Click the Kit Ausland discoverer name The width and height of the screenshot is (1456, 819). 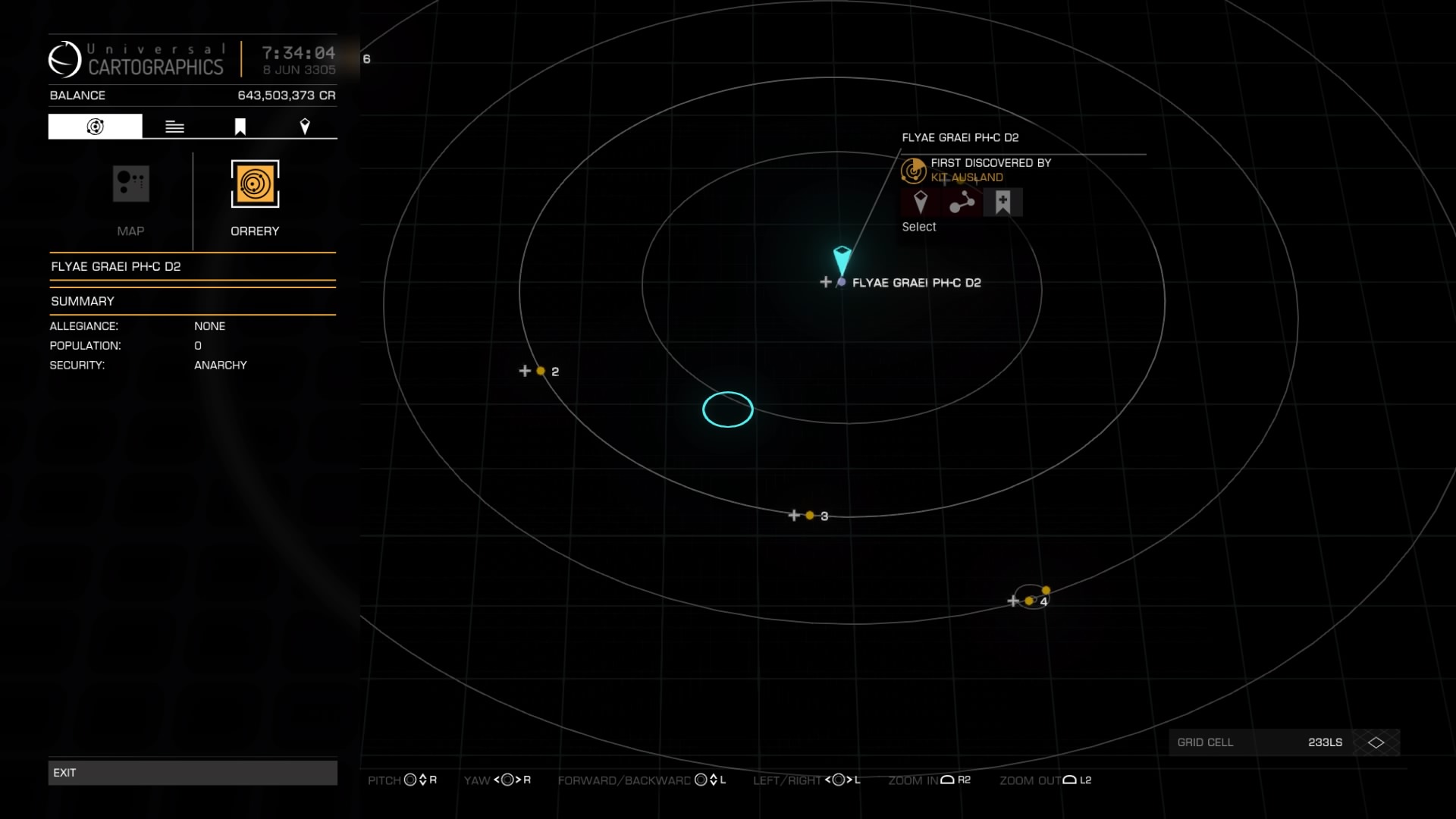click(x=967, y=177)
